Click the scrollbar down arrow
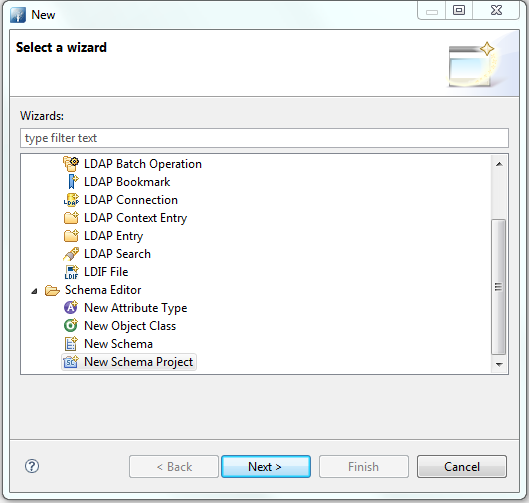Viewport: 529px width, 503px height. (499, 364)
